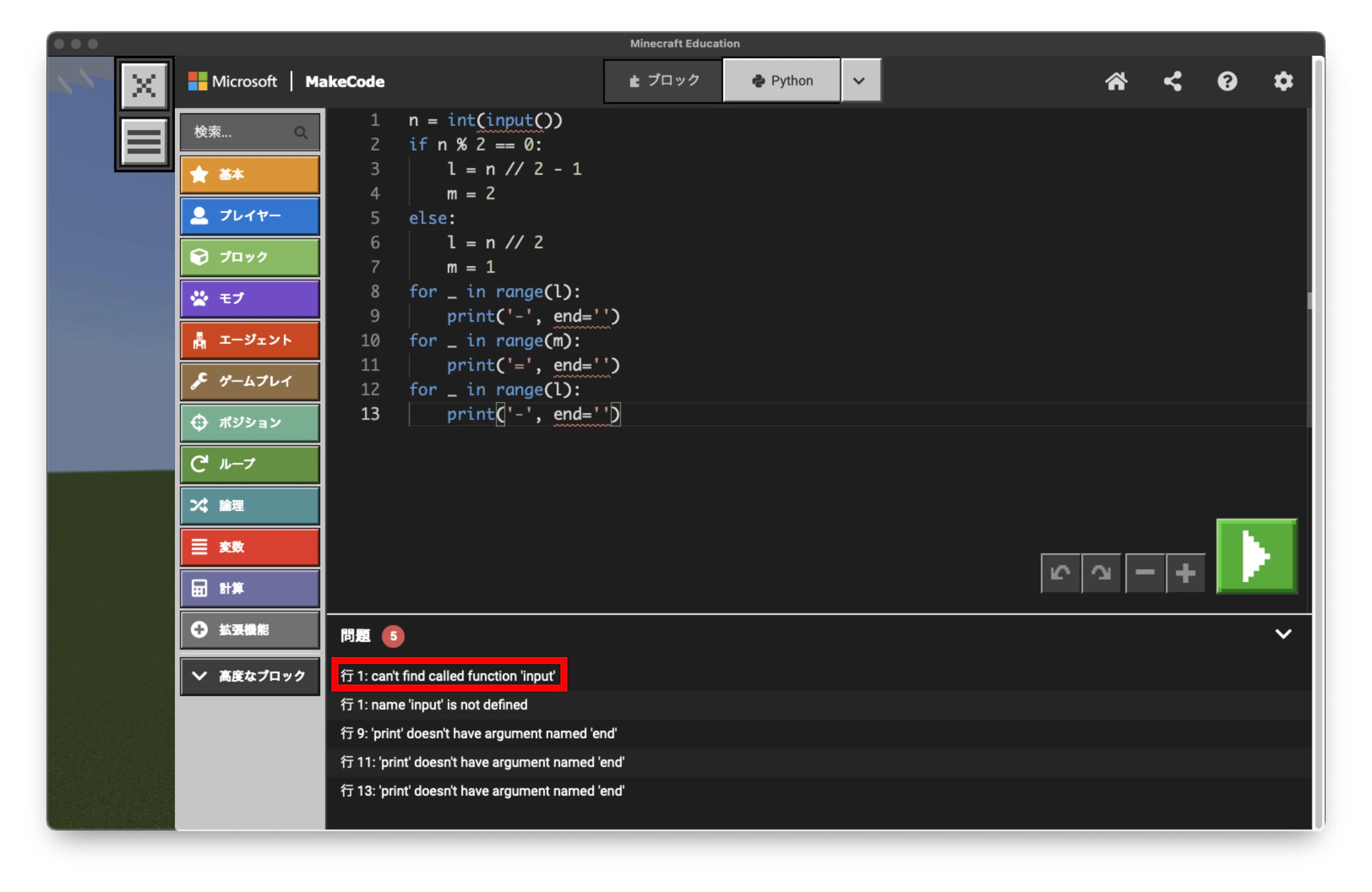1372x892 pixels.
Task: Zoom out the editor with the minus icon
Action: pyautogui.click(x=1145, y=573)
